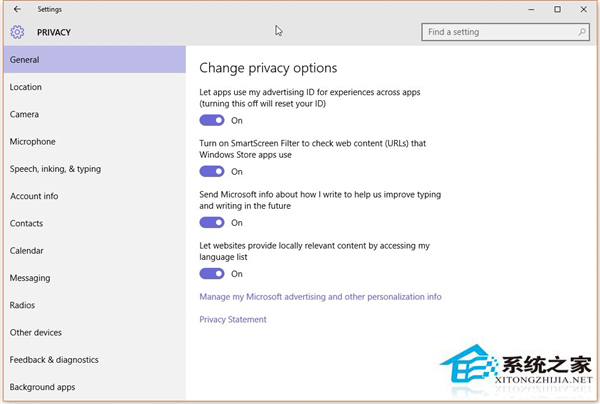Open Calendar privacy settings
Screen dimensions: 600x404
(x=27, y=251)
